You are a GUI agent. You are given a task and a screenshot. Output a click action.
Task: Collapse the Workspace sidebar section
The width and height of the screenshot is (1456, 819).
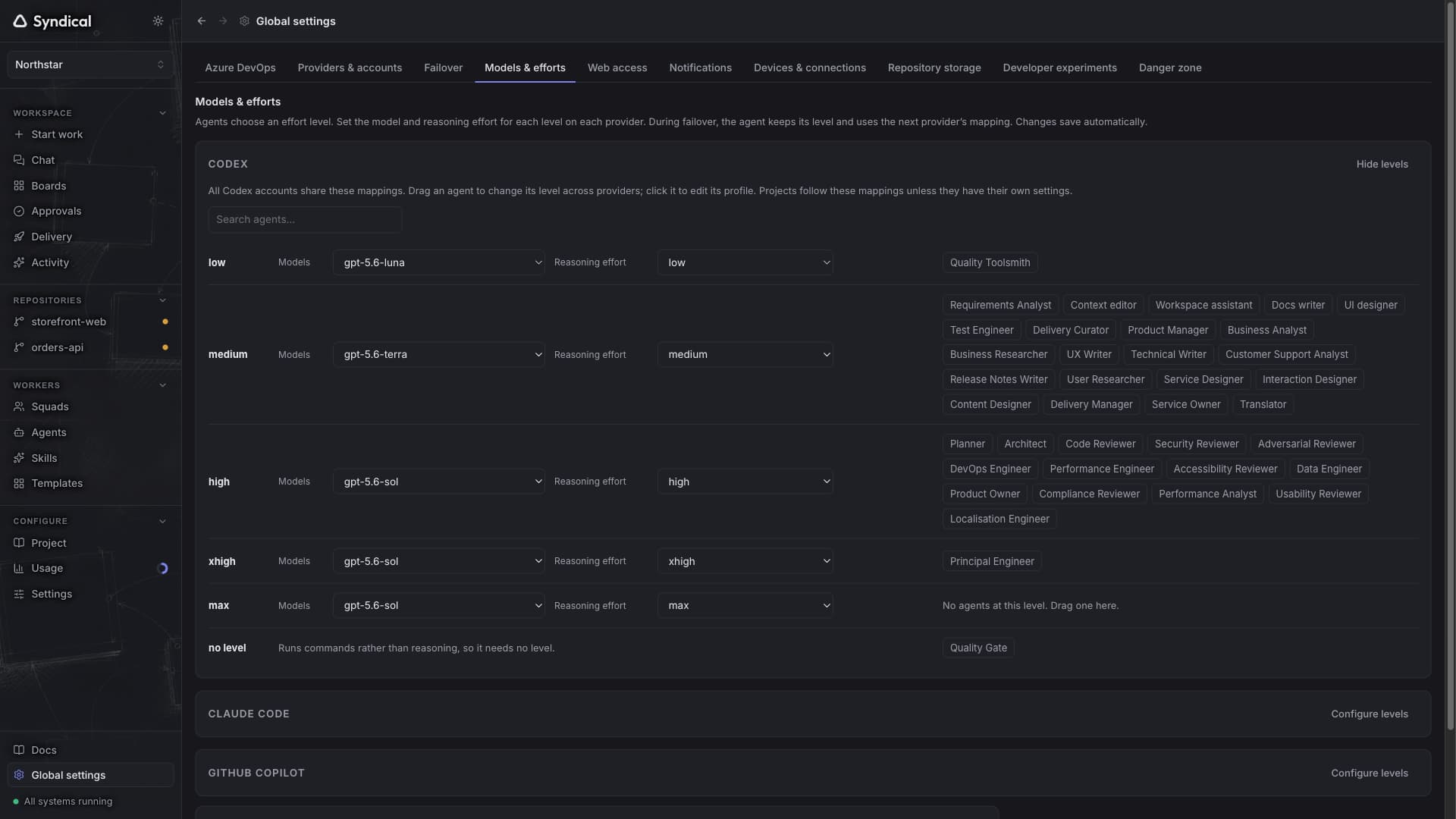coord(162,113)
